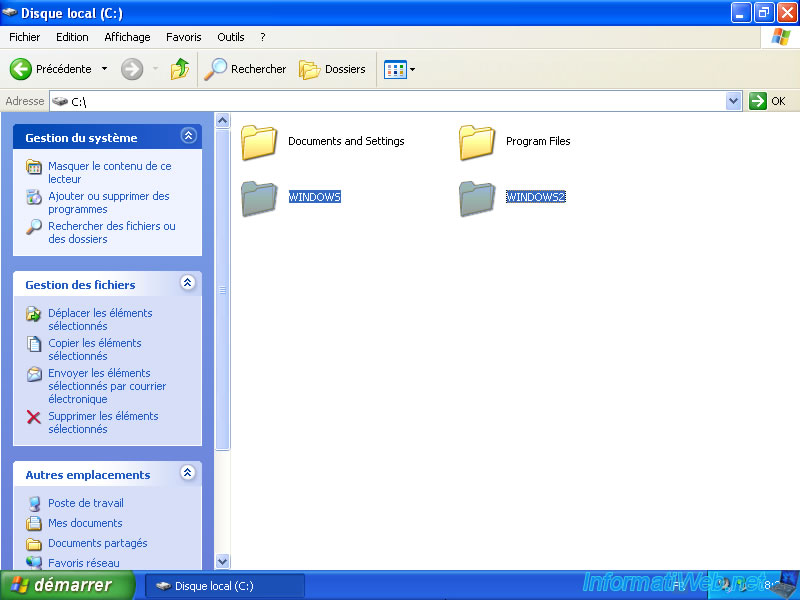Click Copier les éléments sélectionnés link
The height and width of the screenshot is (600, 800).
coord(94,349)
